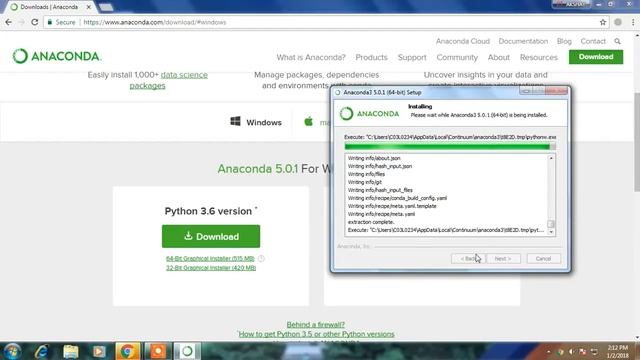
Task: Click the info icon beside 64-Bit installer
Action: [261, 258]
